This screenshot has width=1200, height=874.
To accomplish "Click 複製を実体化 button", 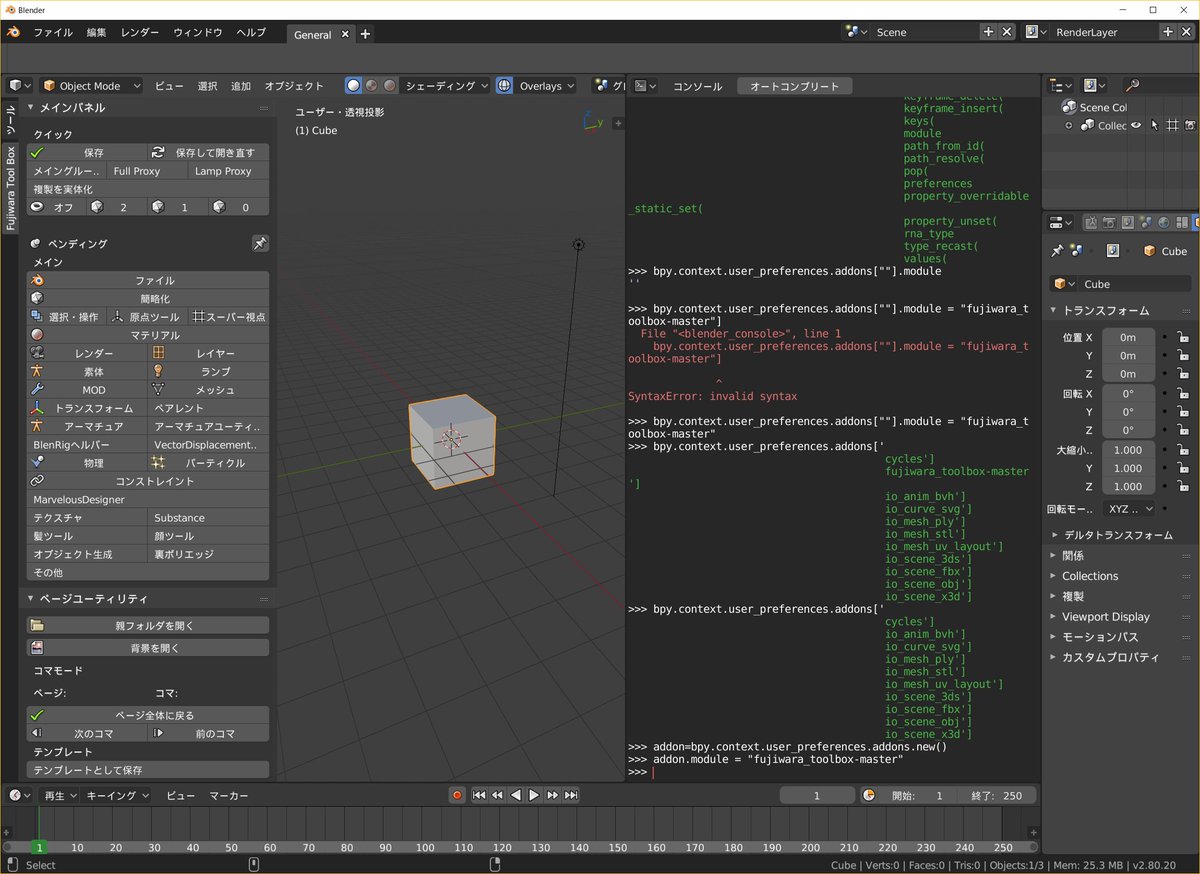I will click(x=148, y=189).
